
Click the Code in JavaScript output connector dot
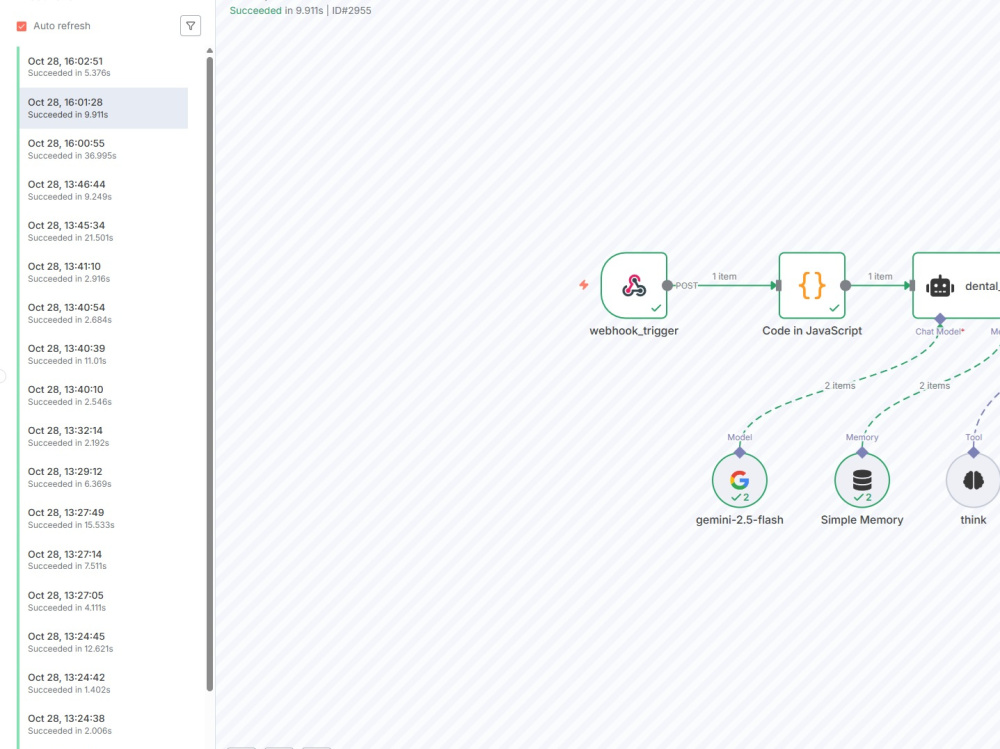[x=845, y=286]
